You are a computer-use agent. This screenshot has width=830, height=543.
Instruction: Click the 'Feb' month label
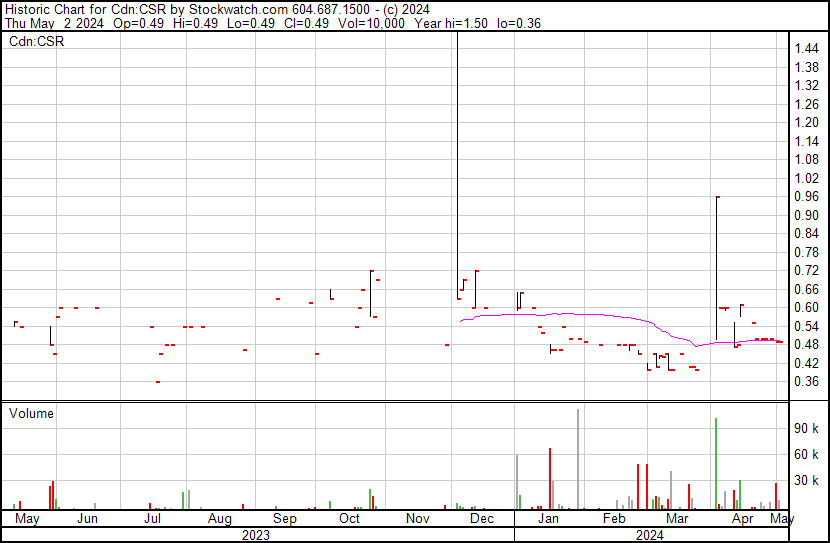pyautogui.click(x=614, y=519)
